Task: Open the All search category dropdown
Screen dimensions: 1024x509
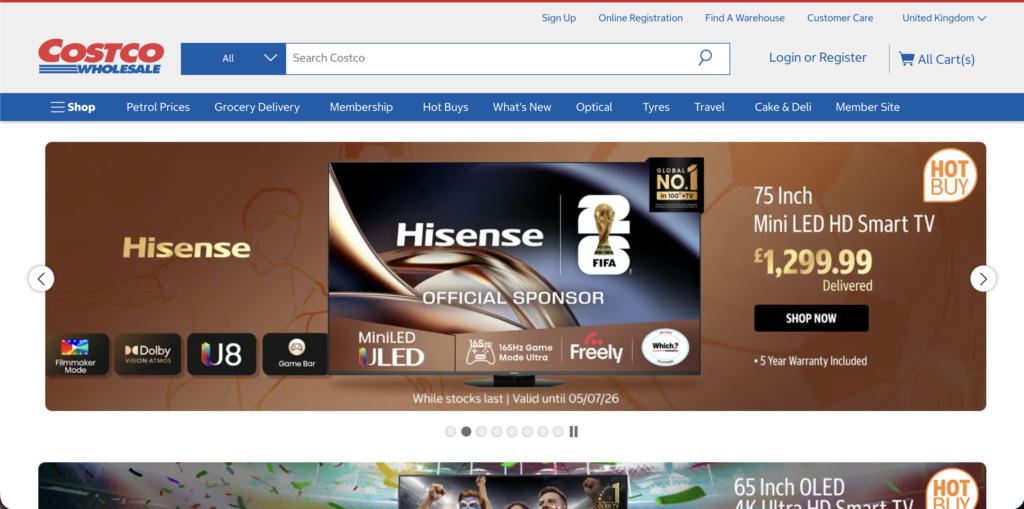Action: [x=233, y=58]
